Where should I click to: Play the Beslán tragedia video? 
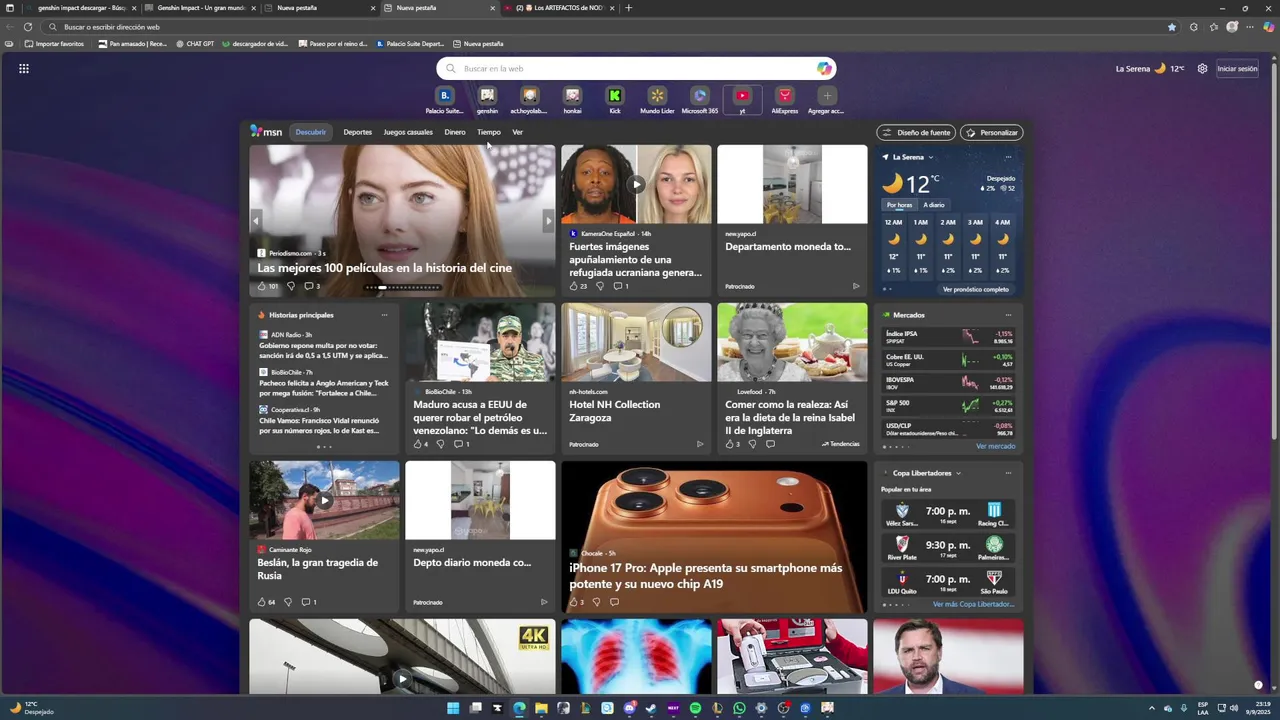tap(324, 500)
